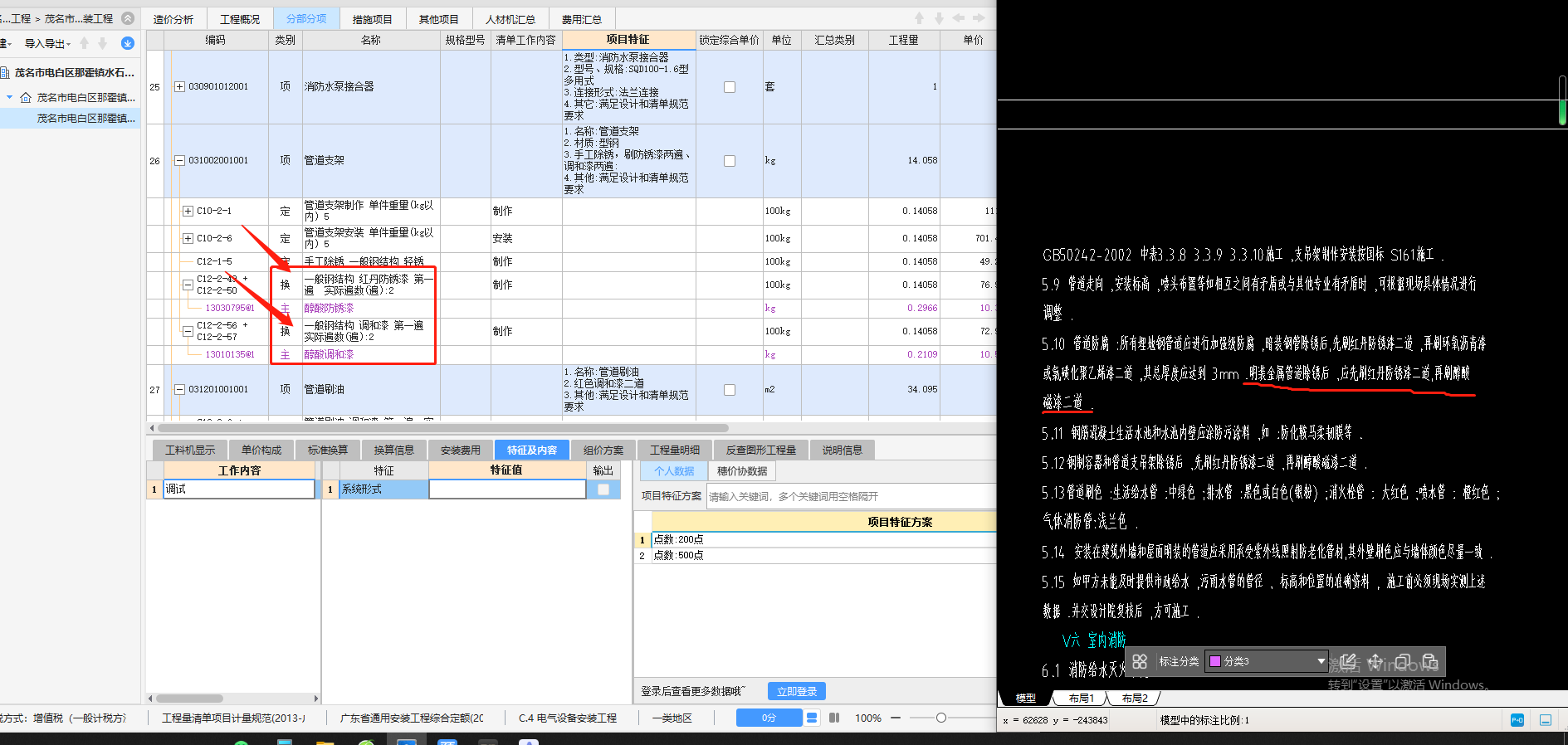1568x745 pixels.
Task: Open the 标注分类 dropdown showing 分类3
Action: point(1266,661)
